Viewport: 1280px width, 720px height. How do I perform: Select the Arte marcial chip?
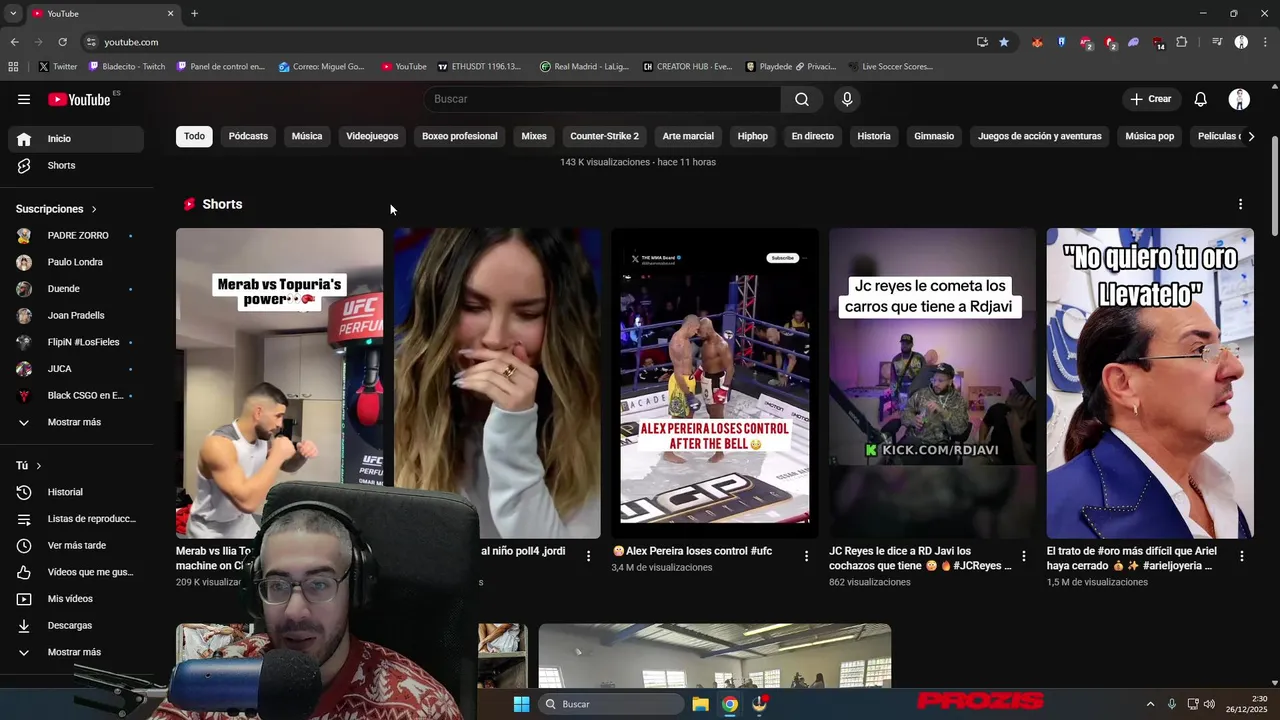click(x=688, y=136)
